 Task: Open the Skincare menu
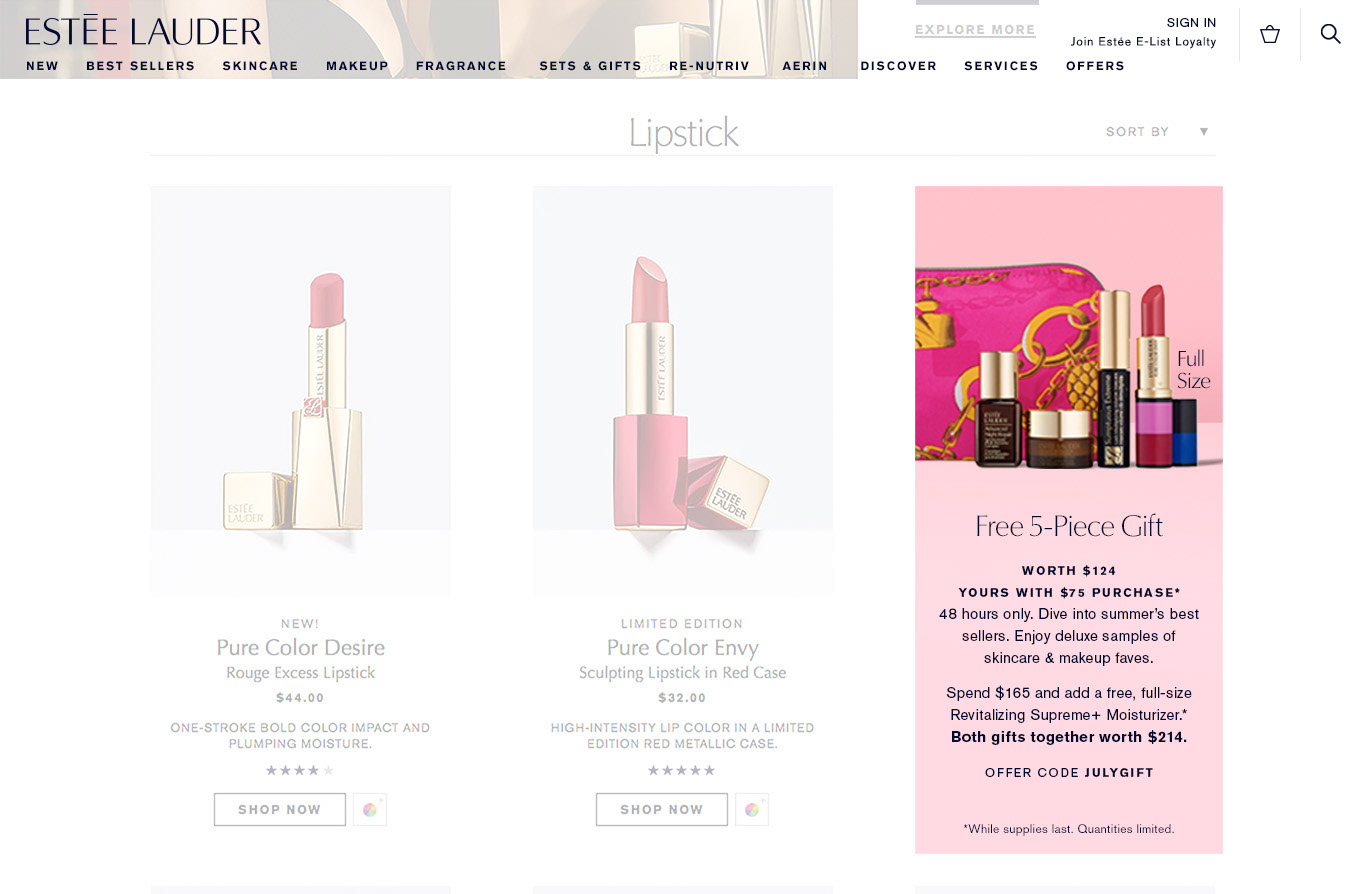point(260,66)
